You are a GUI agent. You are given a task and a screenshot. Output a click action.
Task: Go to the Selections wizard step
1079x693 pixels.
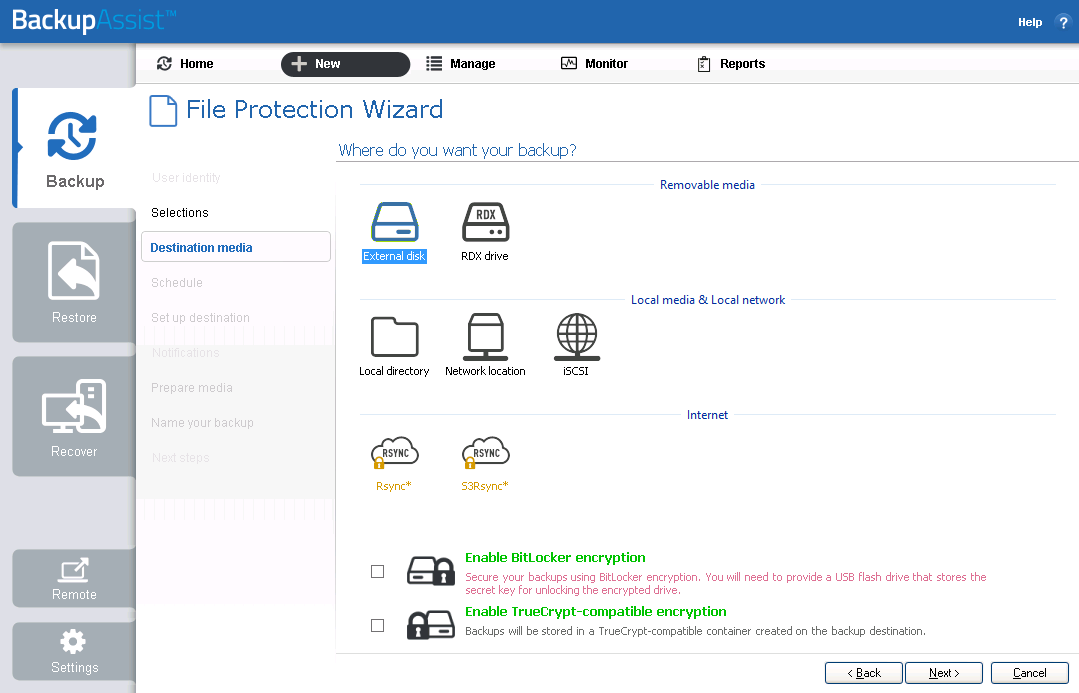(180, 213)
